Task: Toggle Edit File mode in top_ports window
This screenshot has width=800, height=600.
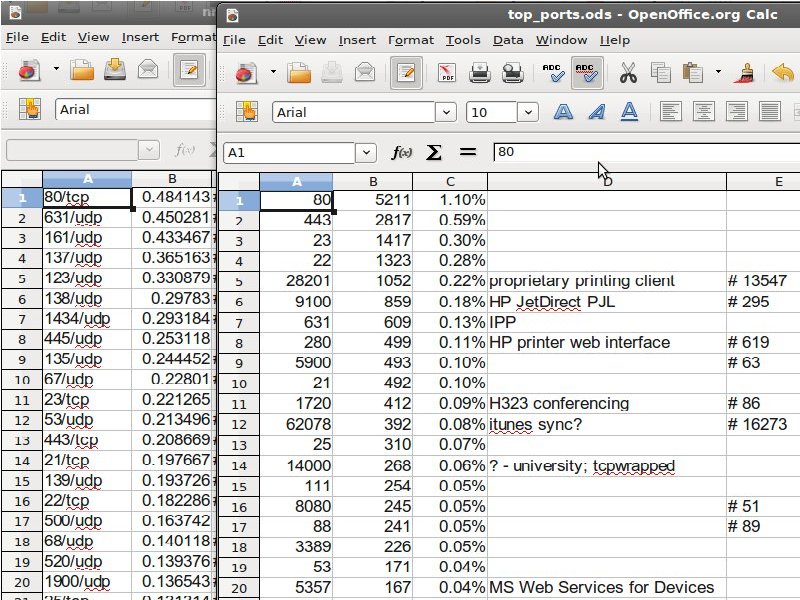Action: 406,73
